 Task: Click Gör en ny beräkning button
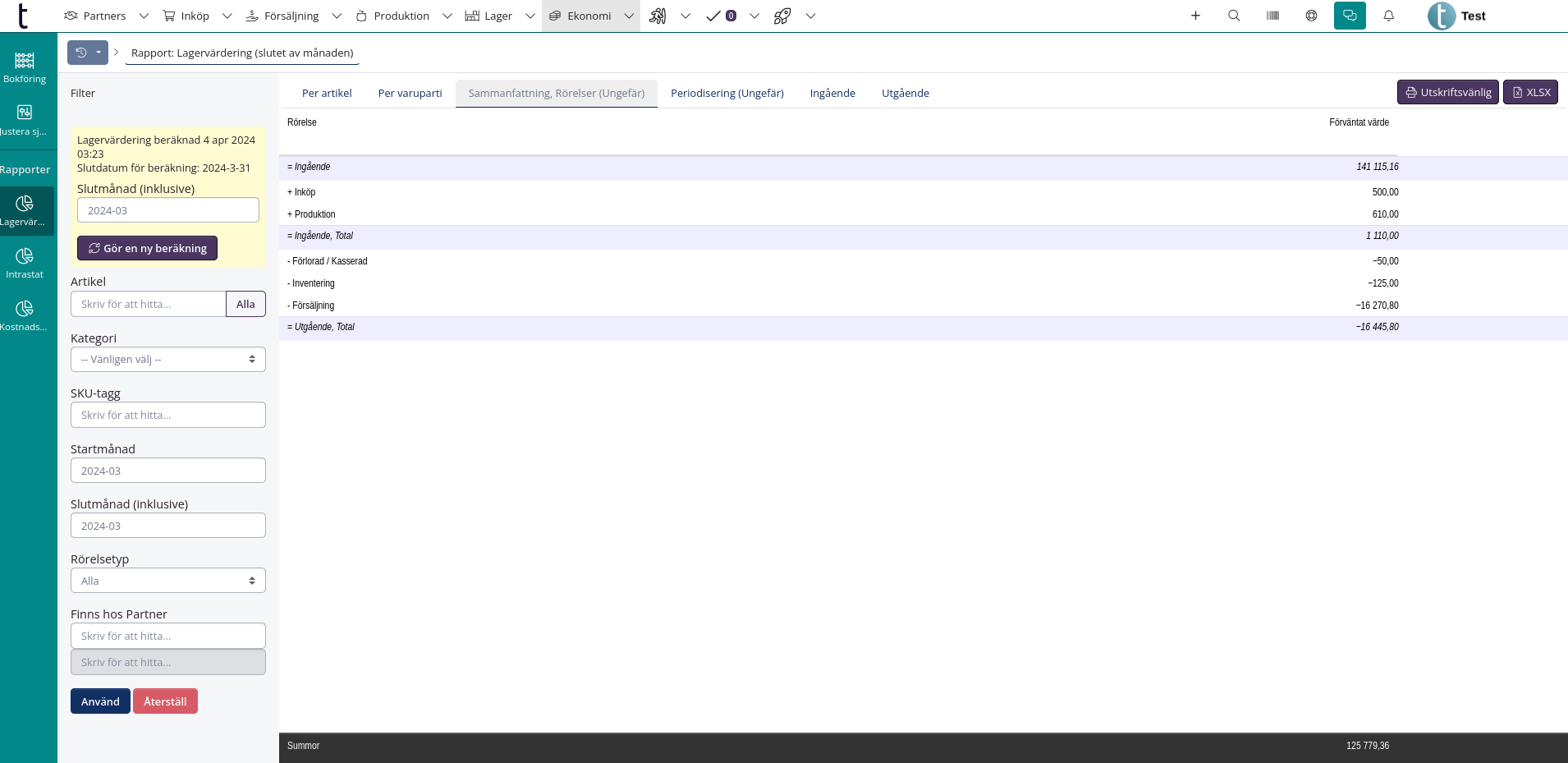point(148,248)
